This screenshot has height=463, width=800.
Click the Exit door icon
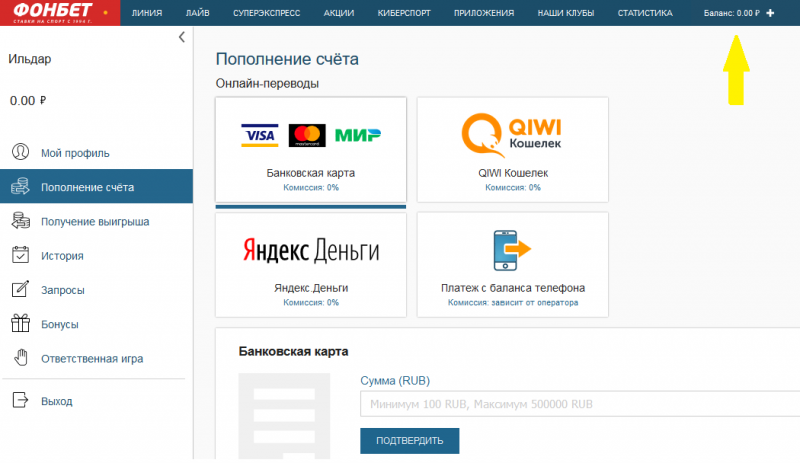(x=20, y=400)
